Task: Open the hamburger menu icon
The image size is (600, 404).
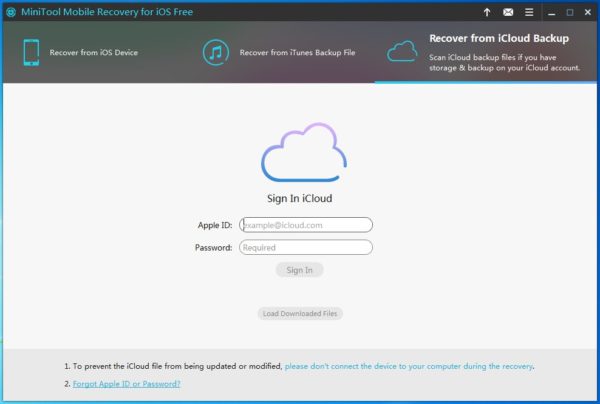Action: click(x=529, y=12)
